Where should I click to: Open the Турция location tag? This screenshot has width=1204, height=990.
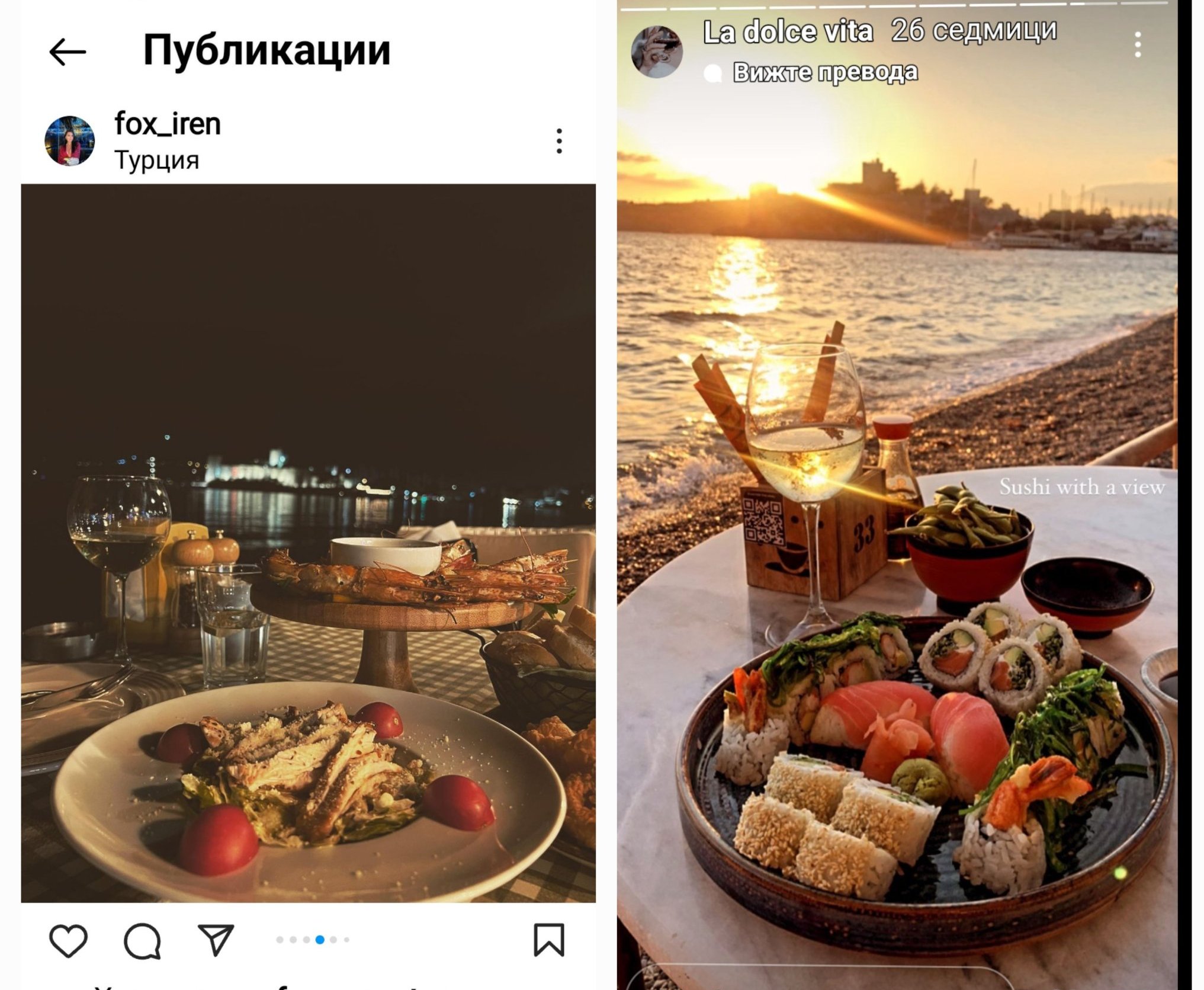pyautogui.click(x=157, y=160)
